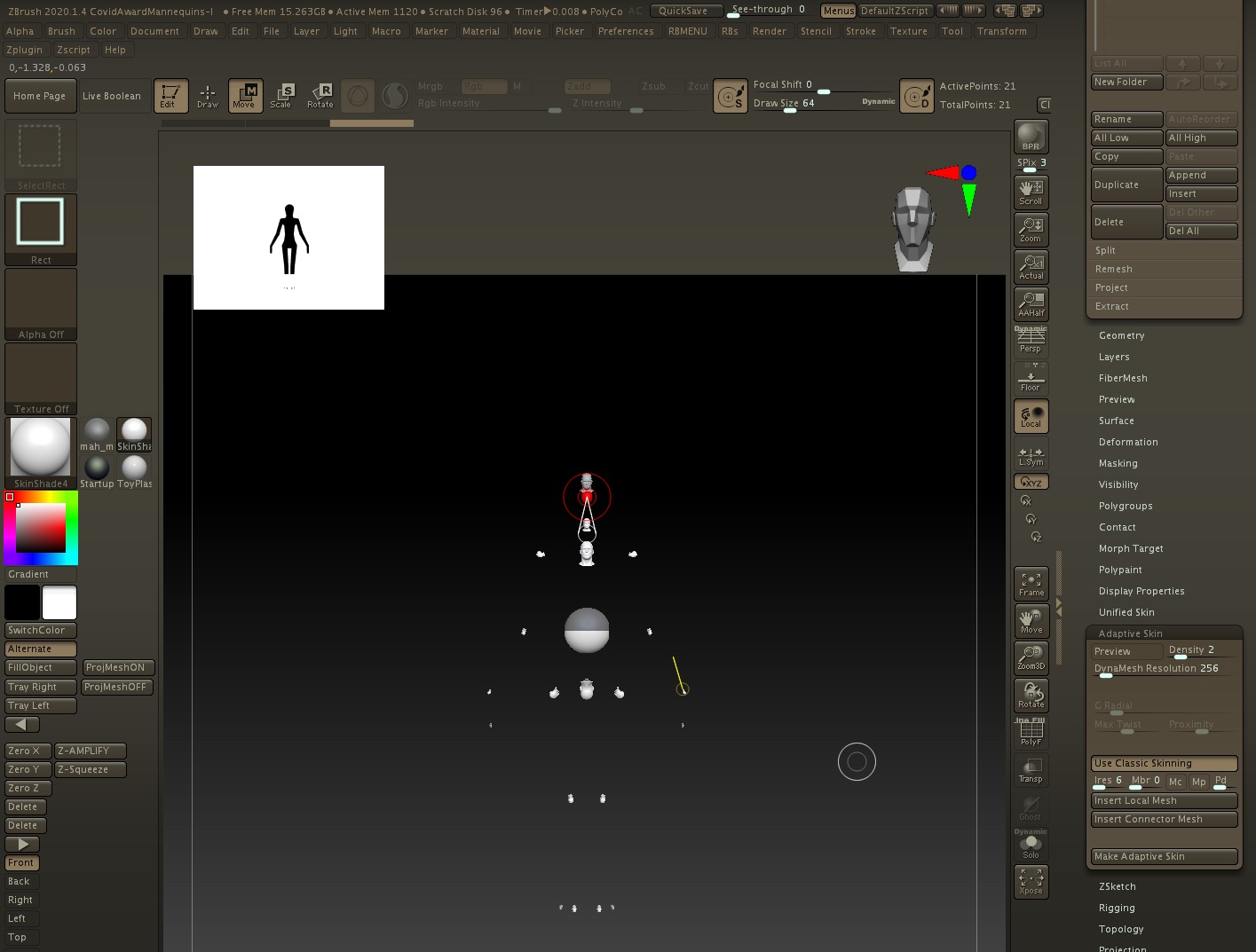Activate the Rotate 3D tool
Screen dimensions: 1256x952
1031,696
